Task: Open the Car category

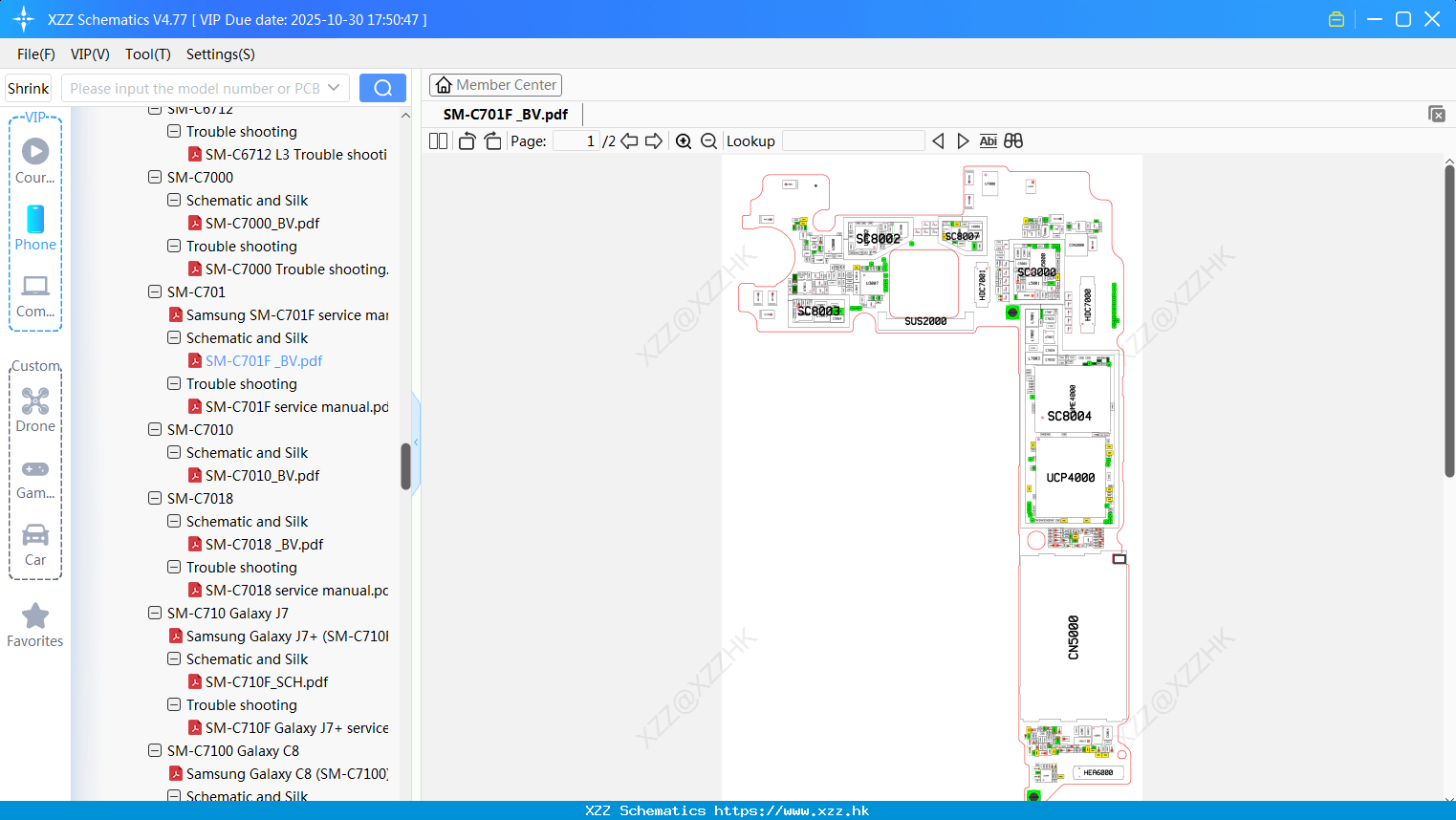Action: click(x=35, y=545)
